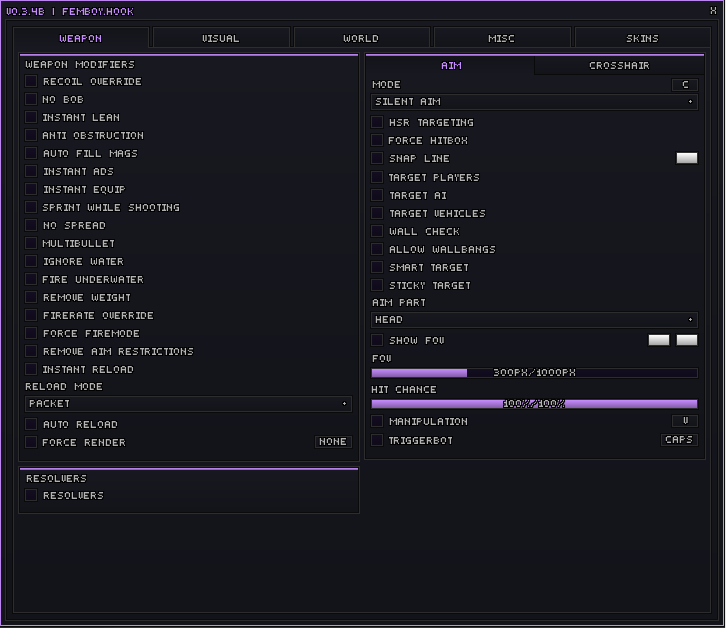Check the Auto Reload option
The height and width of the screenshot is (628, 726).
(31, 424)
